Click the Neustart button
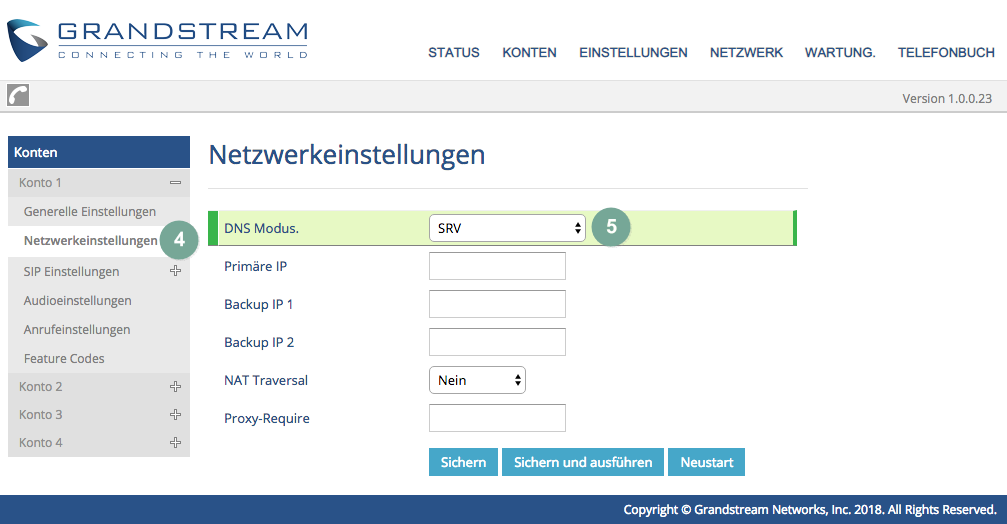This screenshot has width=1007, height=524. tap(706, 462)
